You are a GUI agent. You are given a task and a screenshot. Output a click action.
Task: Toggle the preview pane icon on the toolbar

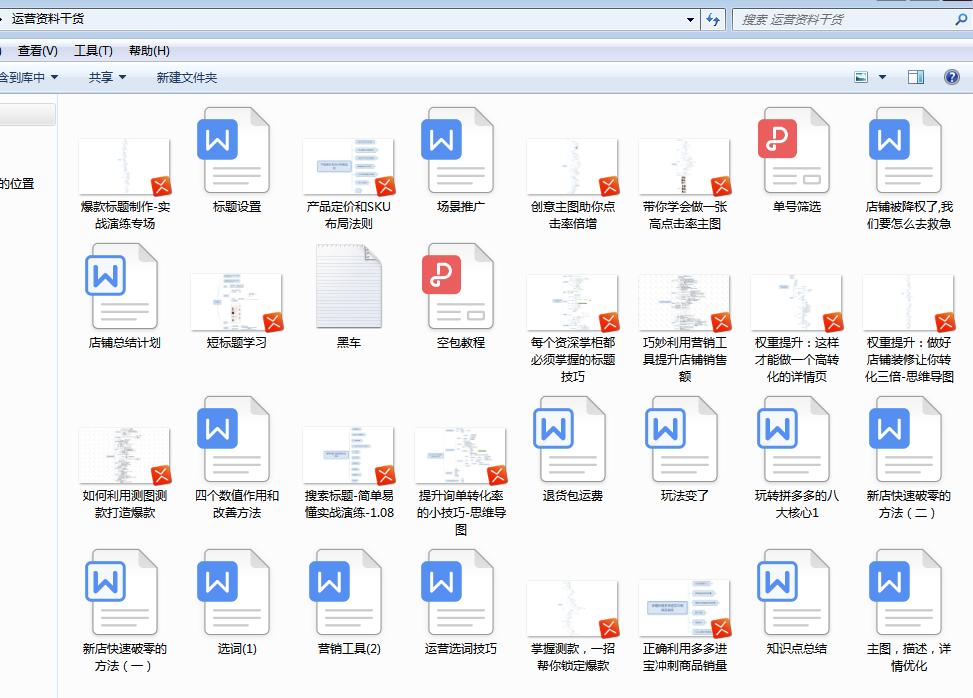[x=915, y=76]
